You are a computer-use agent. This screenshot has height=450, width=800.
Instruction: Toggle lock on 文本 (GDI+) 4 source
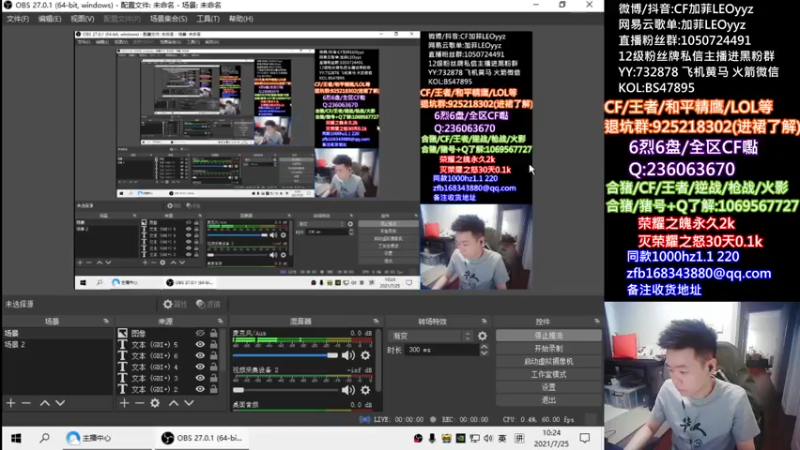pyautogui.click(x=214, y=367)
